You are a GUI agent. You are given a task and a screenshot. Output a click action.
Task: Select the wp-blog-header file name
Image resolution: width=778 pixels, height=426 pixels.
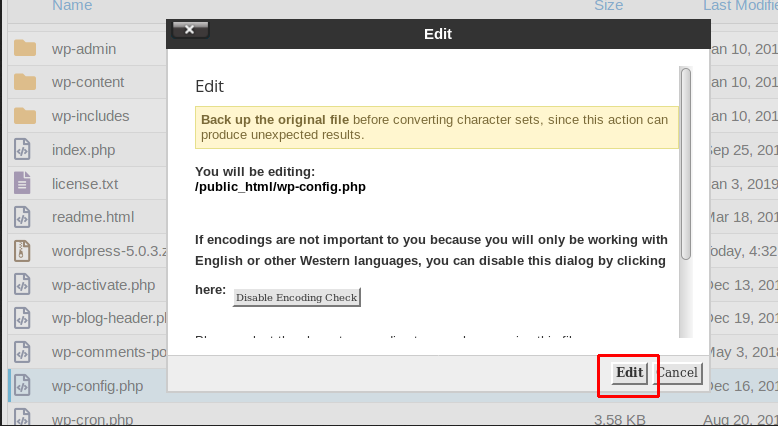point(109,318)
